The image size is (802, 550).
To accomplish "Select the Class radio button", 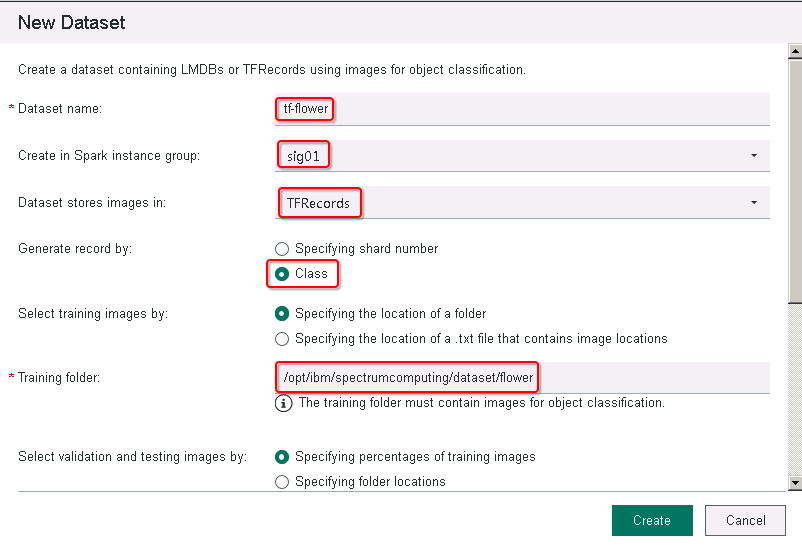I will click(x=282, y=274).
